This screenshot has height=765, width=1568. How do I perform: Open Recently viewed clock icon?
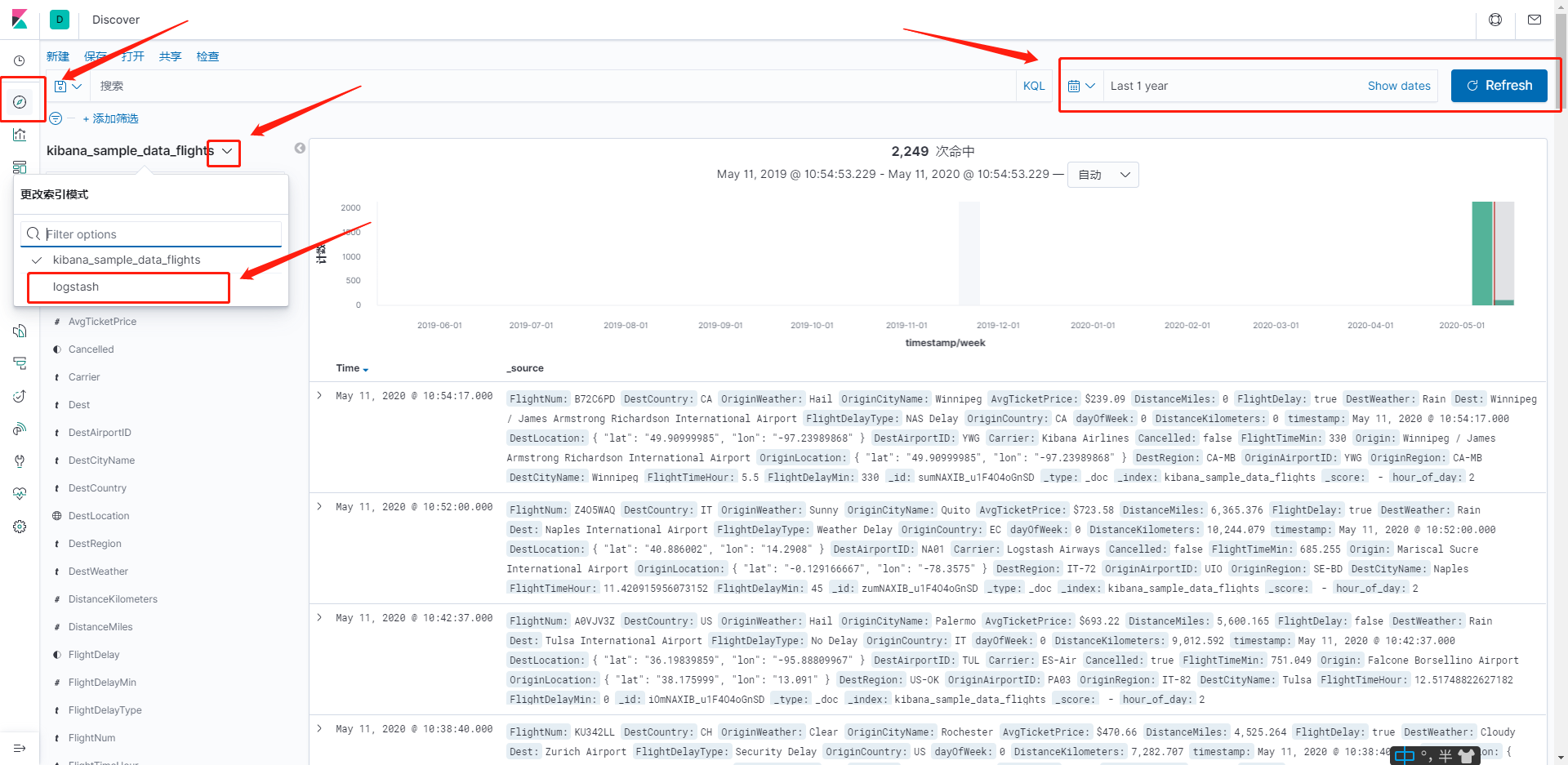coord(20,60)
